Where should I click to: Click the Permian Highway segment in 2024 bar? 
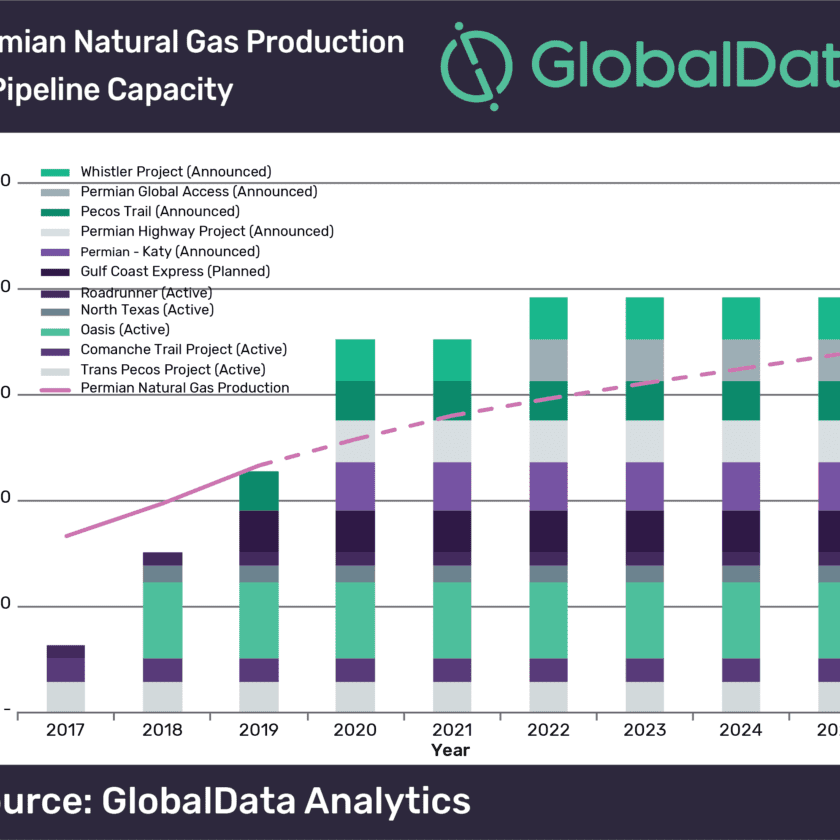click(x=741, y=441)
